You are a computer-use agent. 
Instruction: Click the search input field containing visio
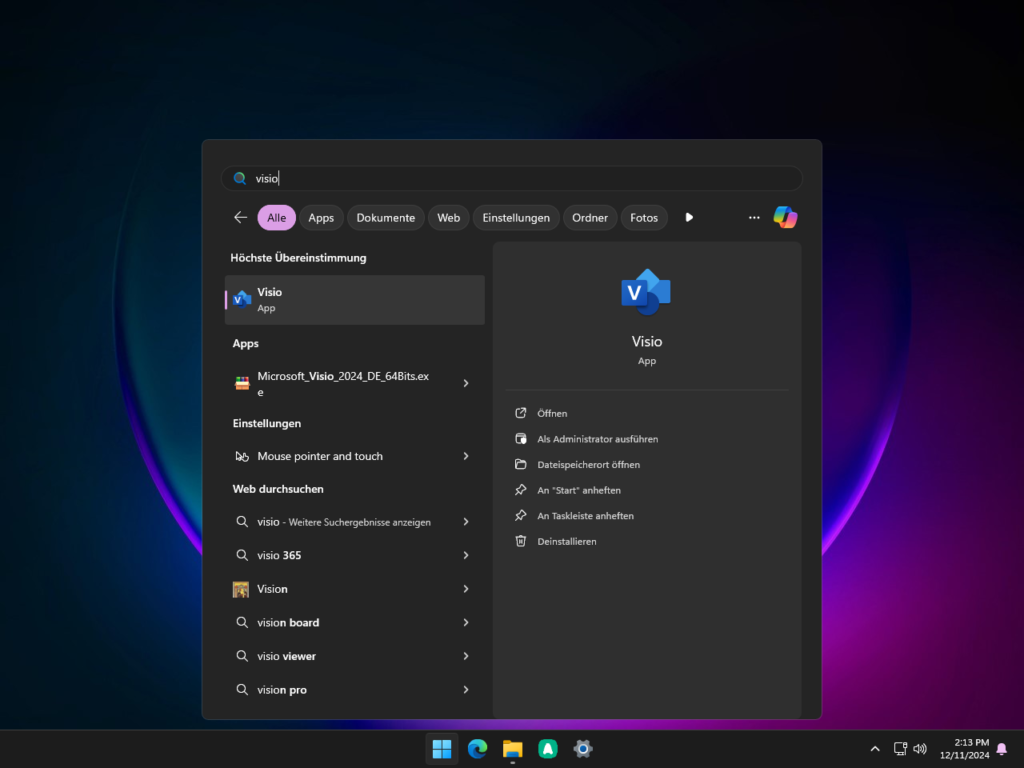point(512,178)
